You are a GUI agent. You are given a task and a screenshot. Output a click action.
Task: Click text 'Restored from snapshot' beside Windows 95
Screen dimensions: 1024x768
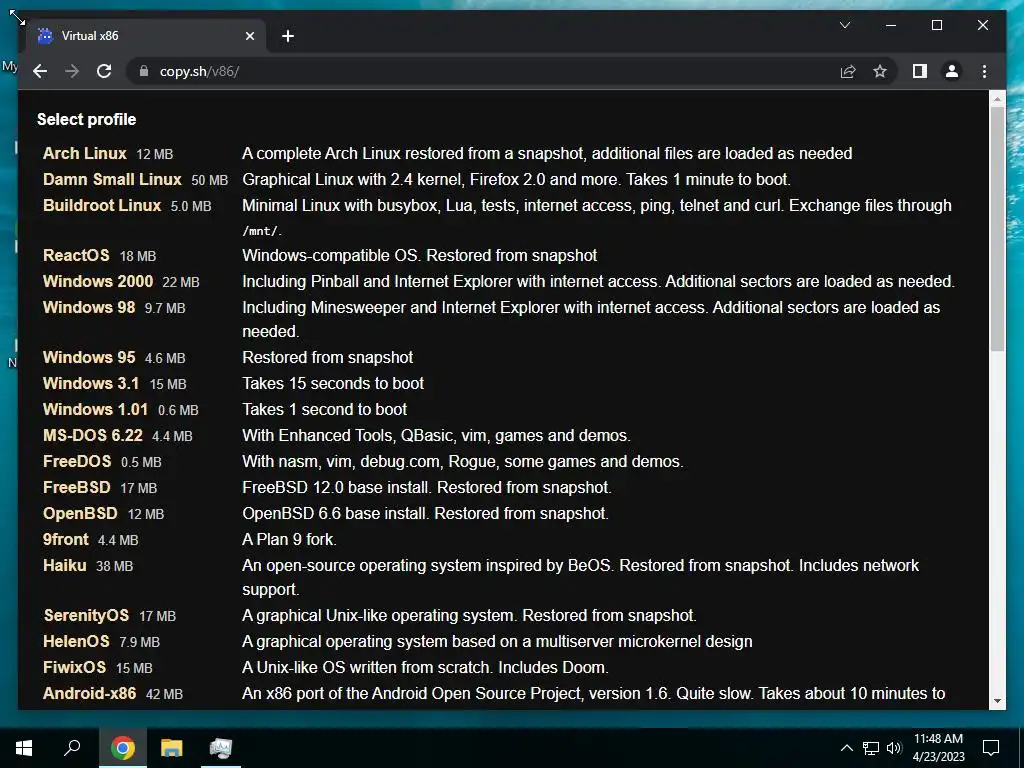(x=328, y=357)
